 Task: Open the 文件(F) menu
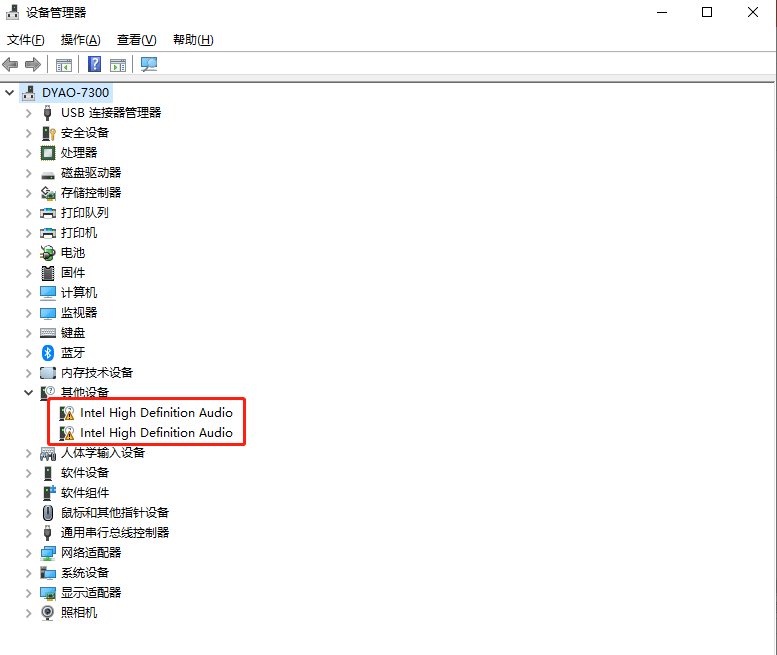tap(26, 40)
